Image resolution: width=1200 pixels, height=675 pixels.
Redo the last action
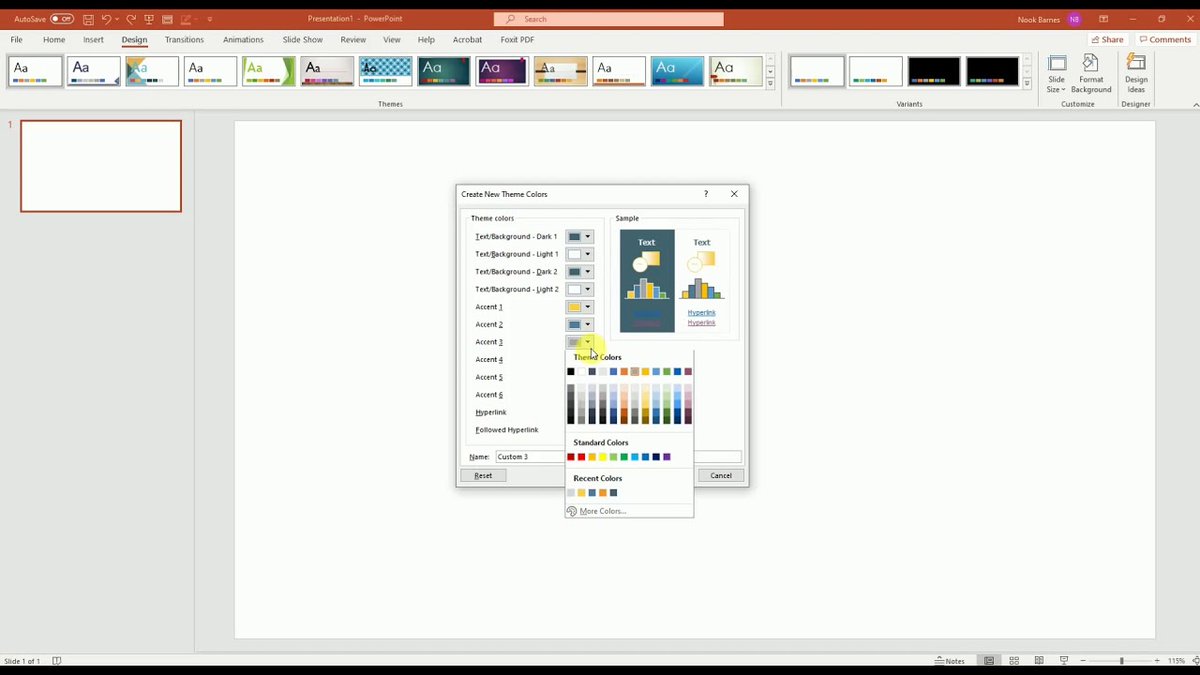130,19
